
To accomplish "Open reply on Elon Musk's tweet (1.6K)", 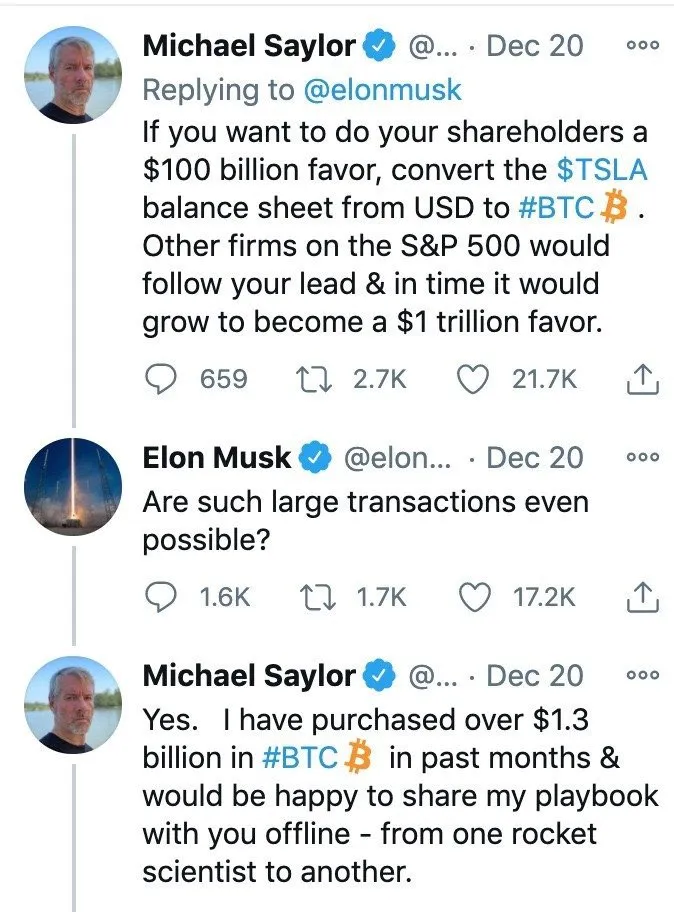I will coord(160,597).
